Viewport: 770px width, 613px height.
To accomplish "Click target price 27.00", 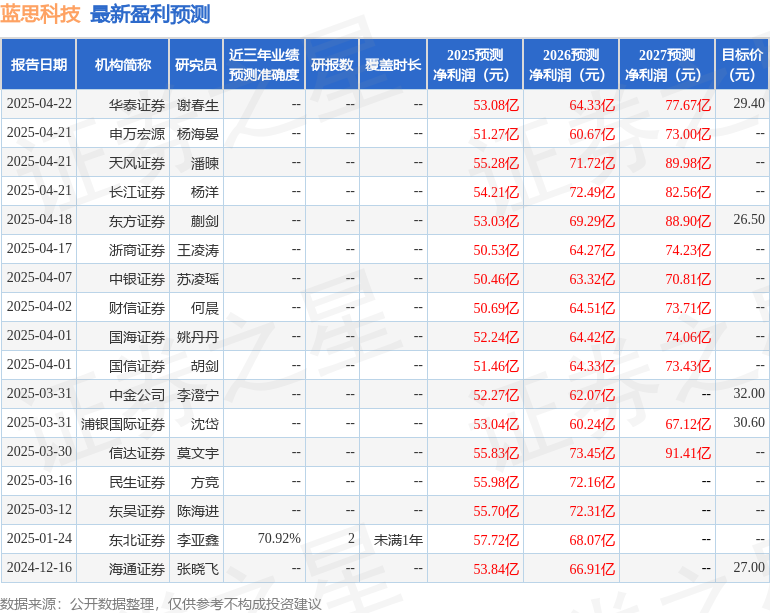I will click(749, 567).
